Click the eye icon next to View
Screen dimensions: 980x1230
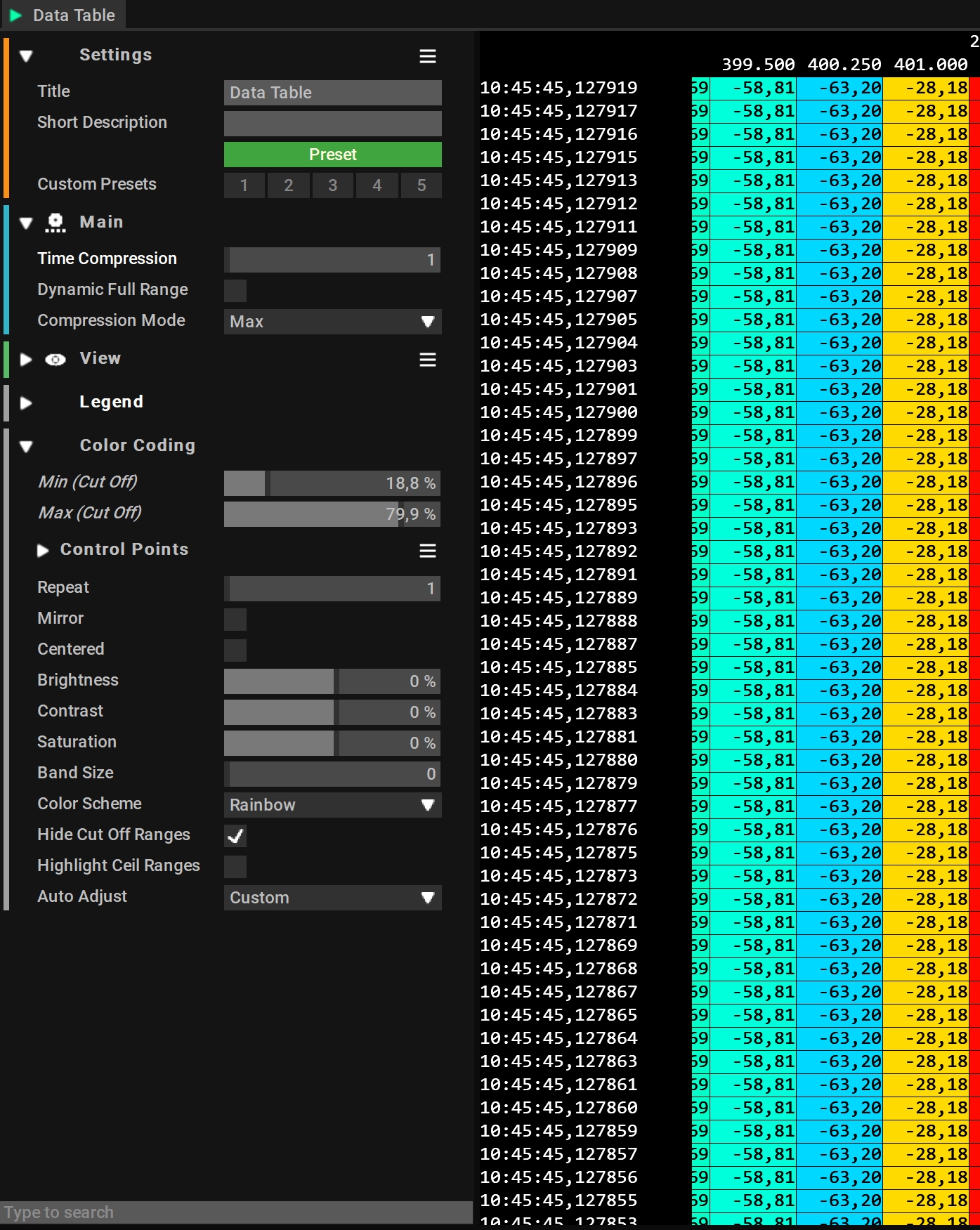(x=55, y=360)
